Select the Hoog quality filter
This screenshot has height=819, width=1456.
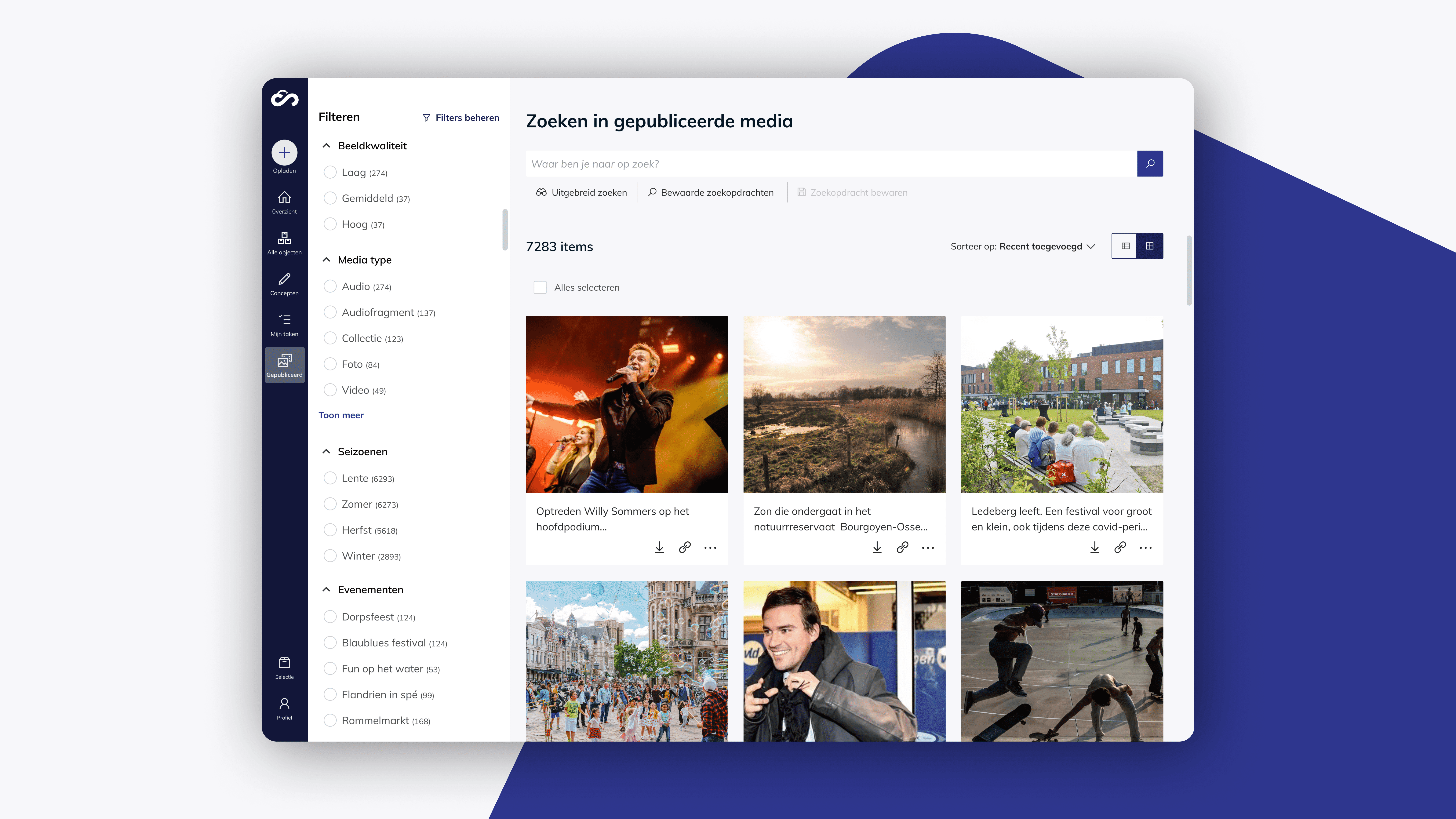point(330,224)
